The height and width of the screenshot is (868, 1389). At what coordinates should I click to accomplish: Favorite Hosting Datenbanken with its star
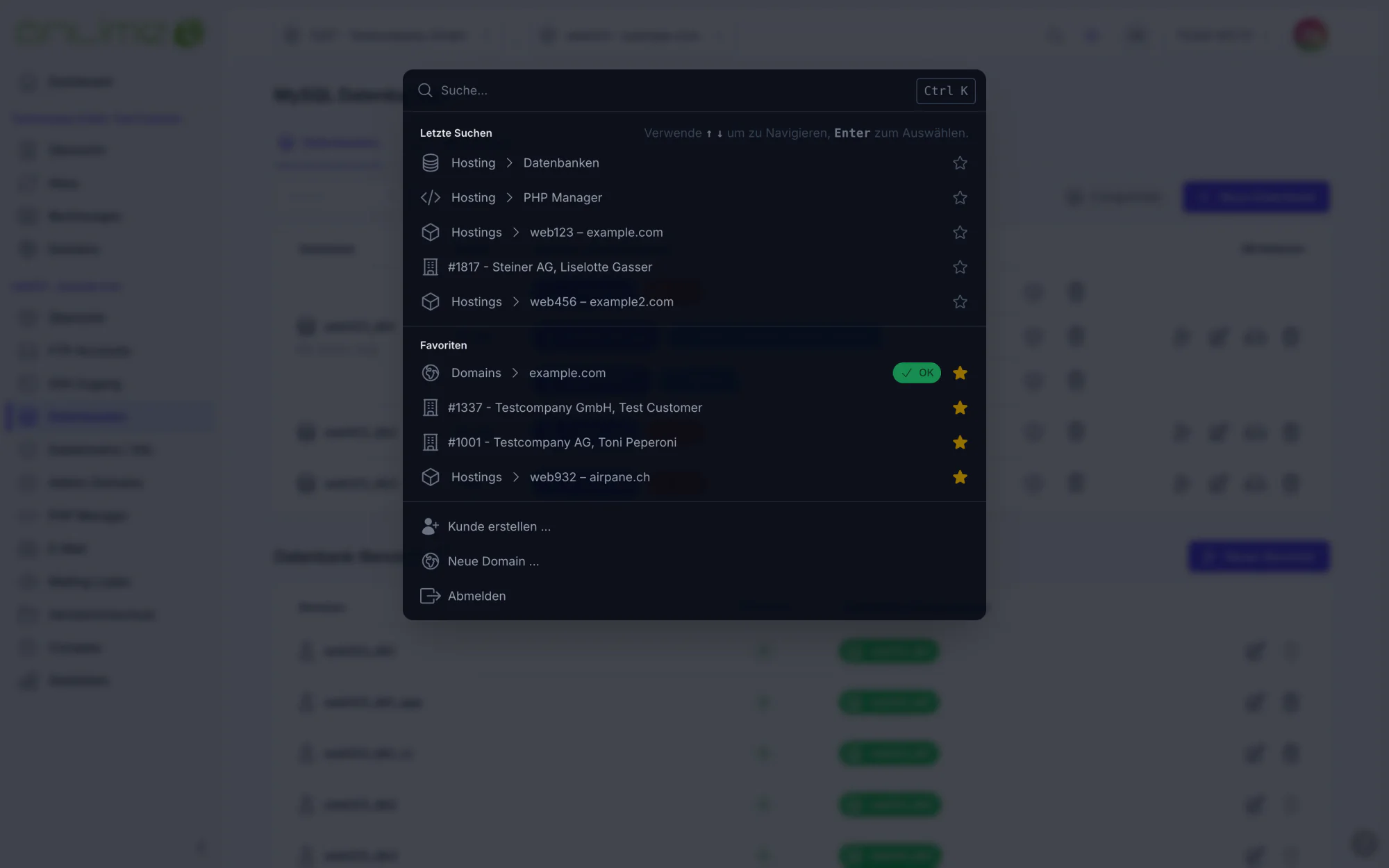coord(960,162)
